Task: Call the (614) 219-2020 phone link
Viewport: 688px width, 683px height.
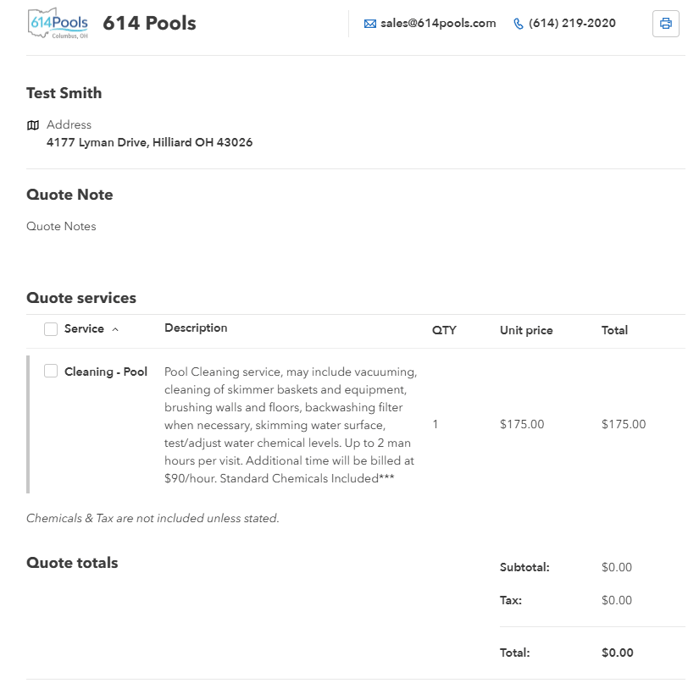Action: click(572, 23)
